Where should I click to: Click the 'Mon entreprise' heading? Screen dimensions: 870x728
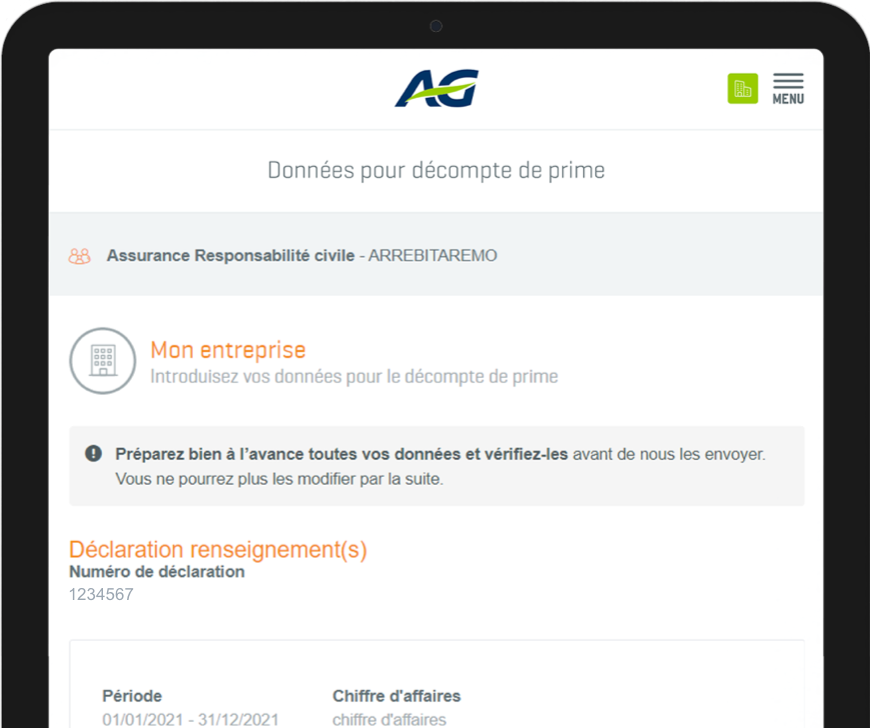coord(228,350)
